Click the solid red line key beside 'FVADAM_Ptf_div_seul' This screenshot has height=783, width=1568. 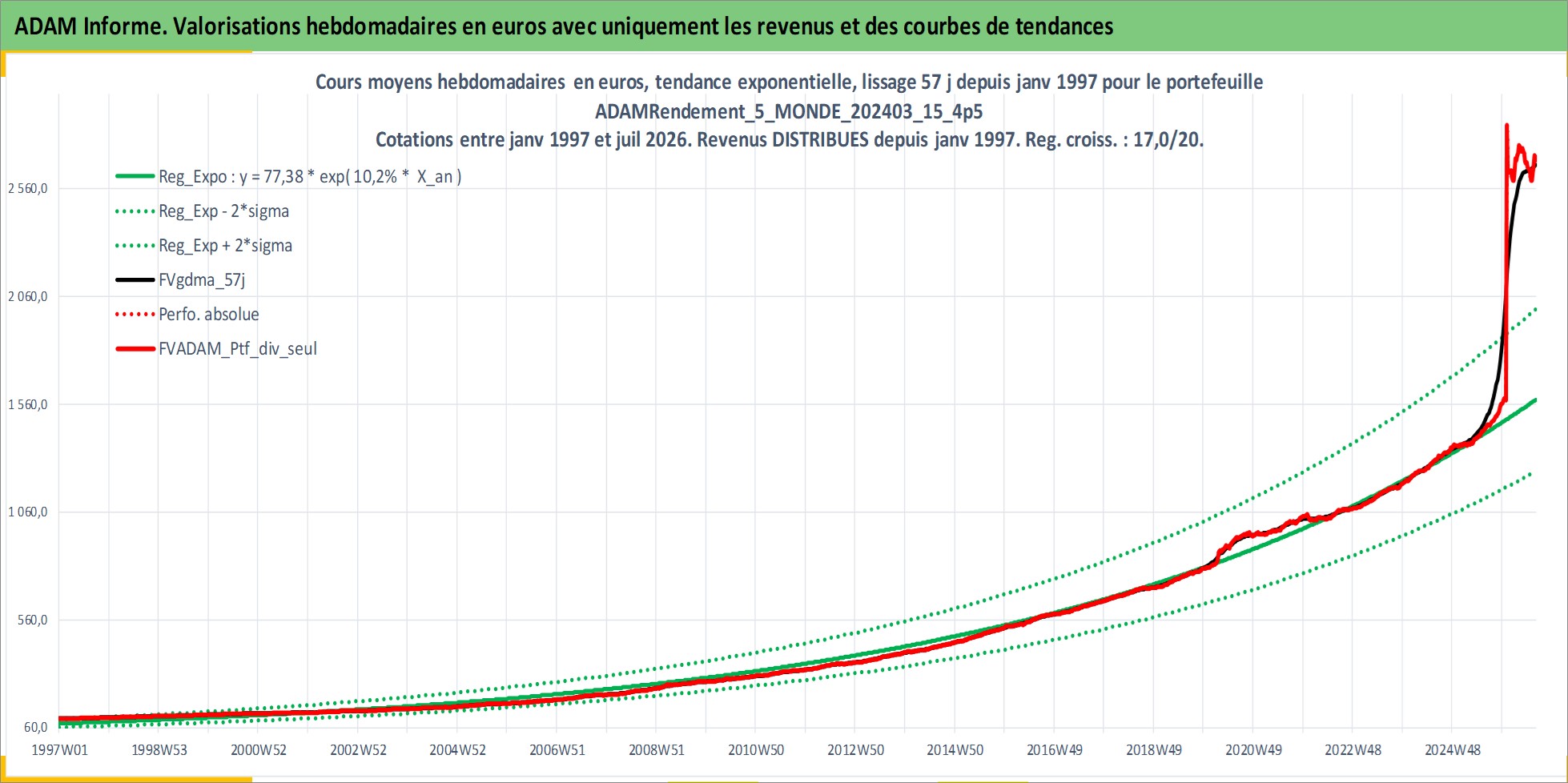pos(135,349)
